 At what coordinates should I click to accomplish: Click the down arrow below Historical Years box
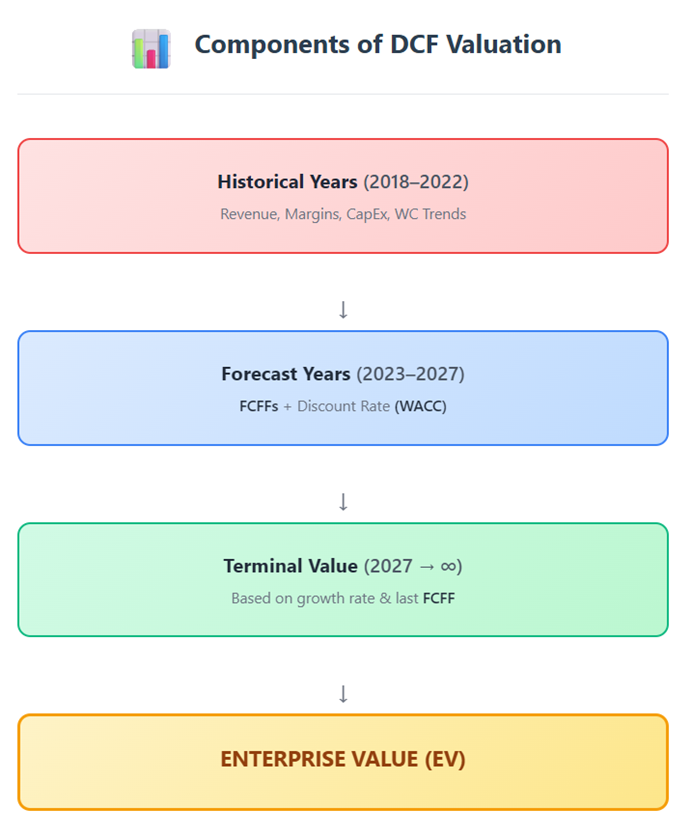pyautogui.click(x=343, y=310)
